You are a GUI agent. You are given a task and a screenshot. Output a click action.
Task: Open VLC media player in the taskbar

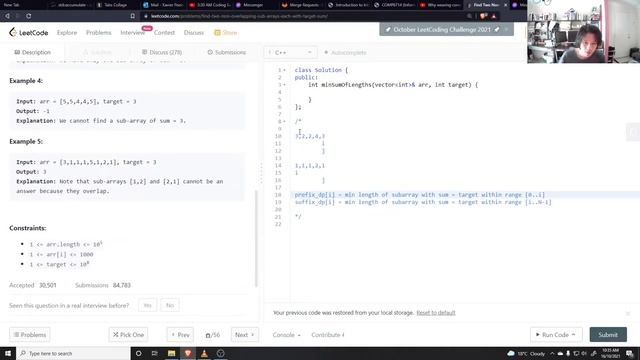(204, 353)
